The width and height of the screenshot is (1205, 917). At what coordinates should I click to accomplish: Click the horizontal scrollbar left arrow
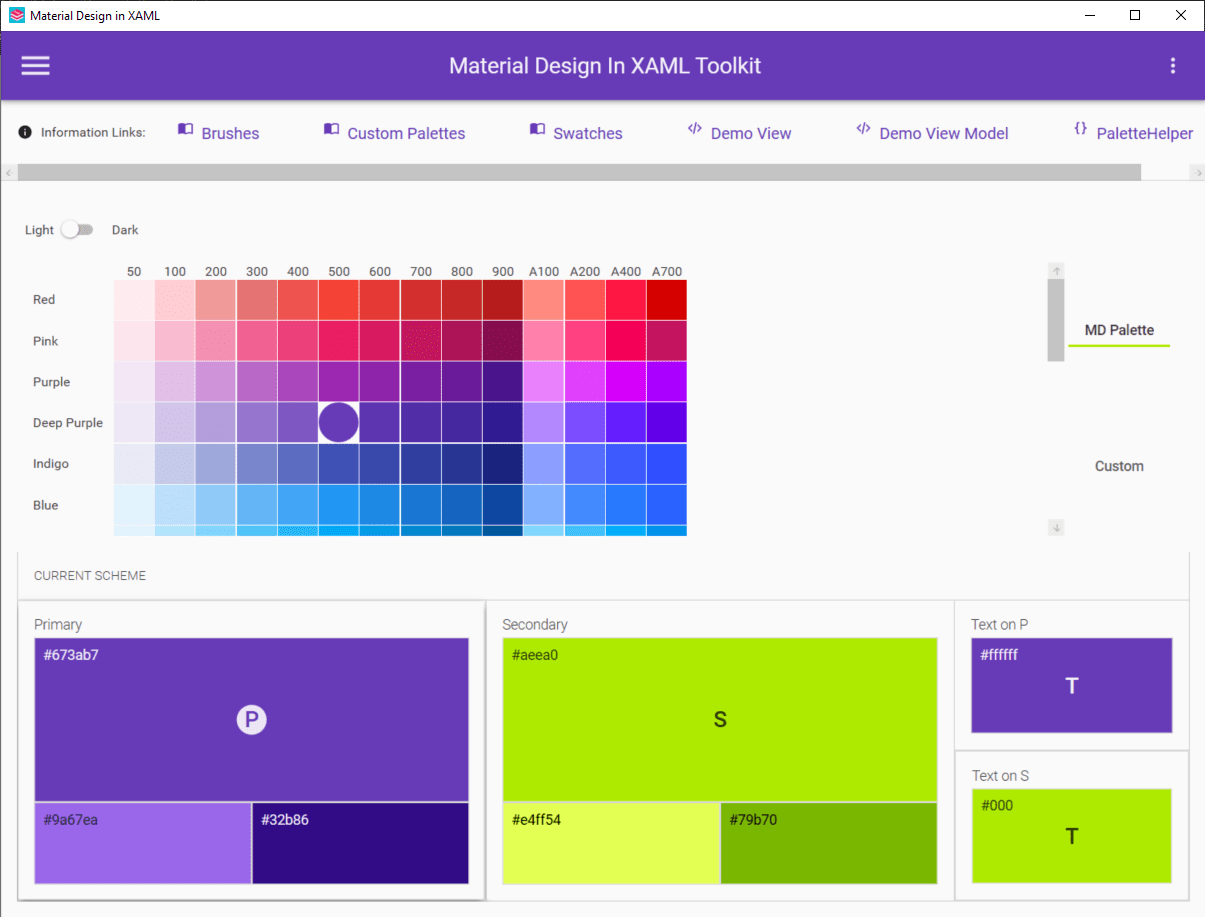tap(9, 173)
